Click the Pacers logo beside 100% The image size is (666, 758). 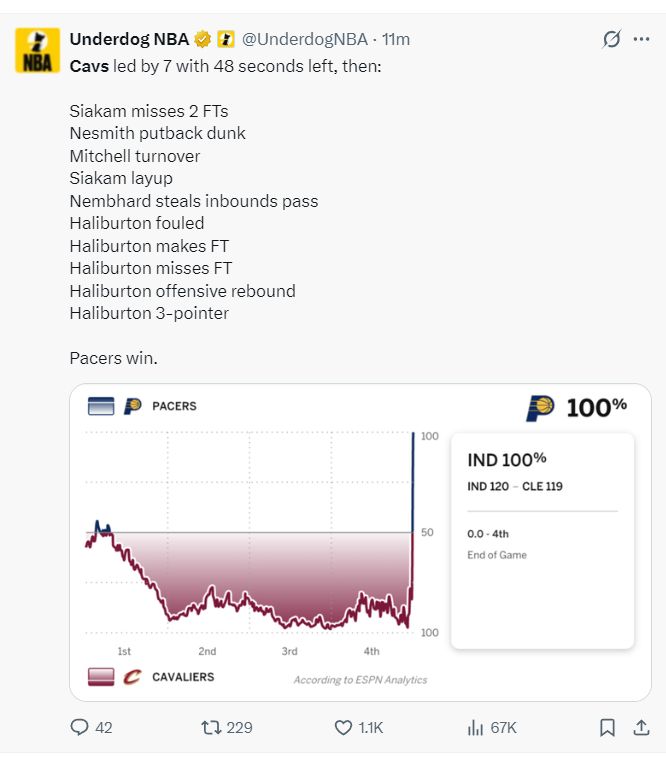(x=540, y=408)
